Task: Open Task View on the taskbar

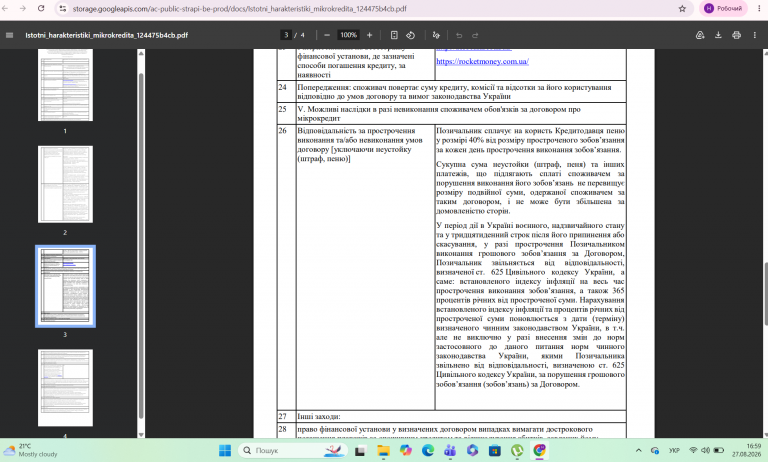Action: pos(360,450)
